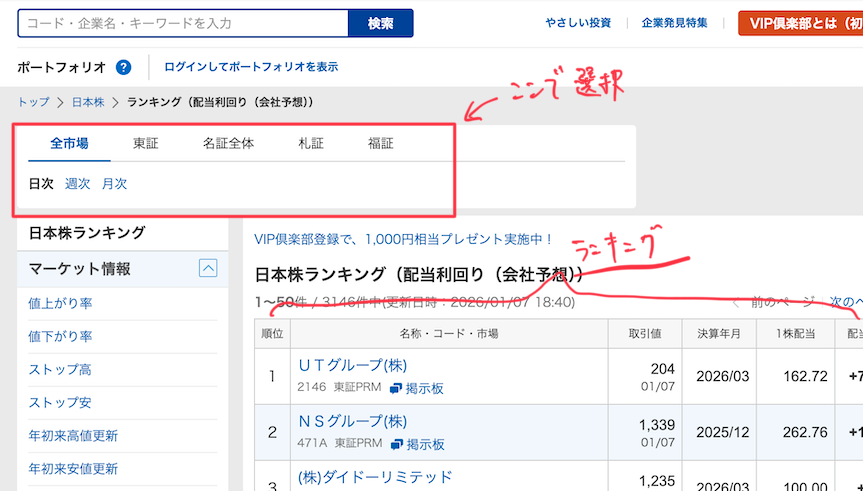Open 年初来安値更新 in sidebar

pyautogui.click(x=73, y=468)
